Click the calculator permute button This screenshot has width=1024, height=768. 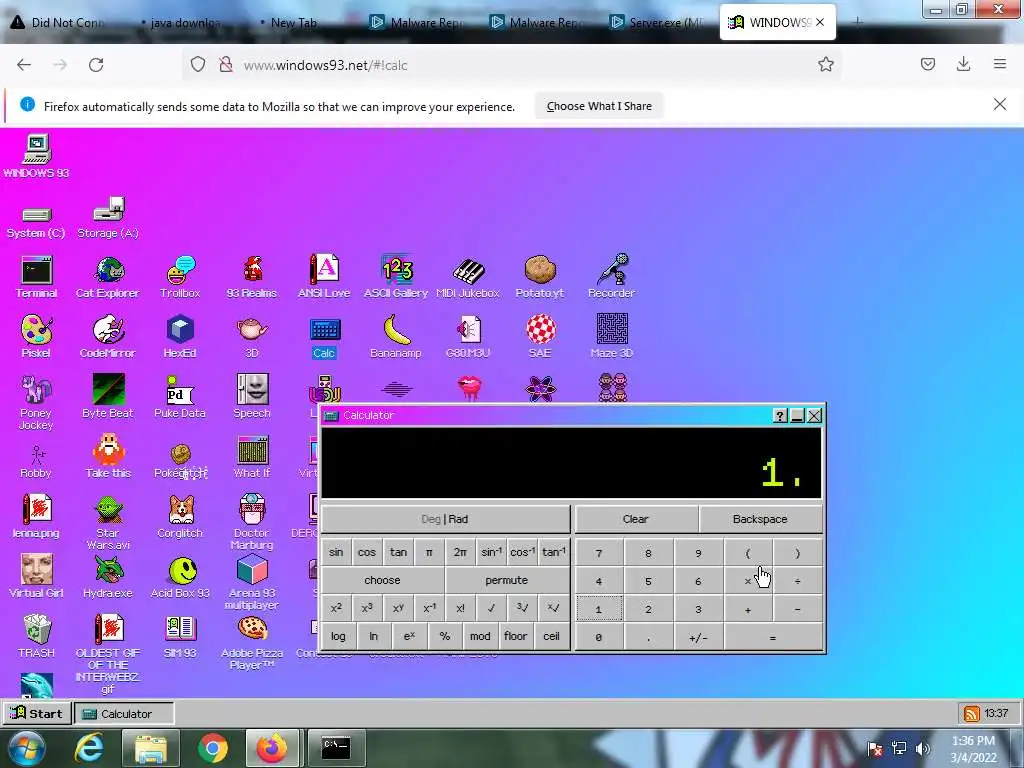(507, 580)
